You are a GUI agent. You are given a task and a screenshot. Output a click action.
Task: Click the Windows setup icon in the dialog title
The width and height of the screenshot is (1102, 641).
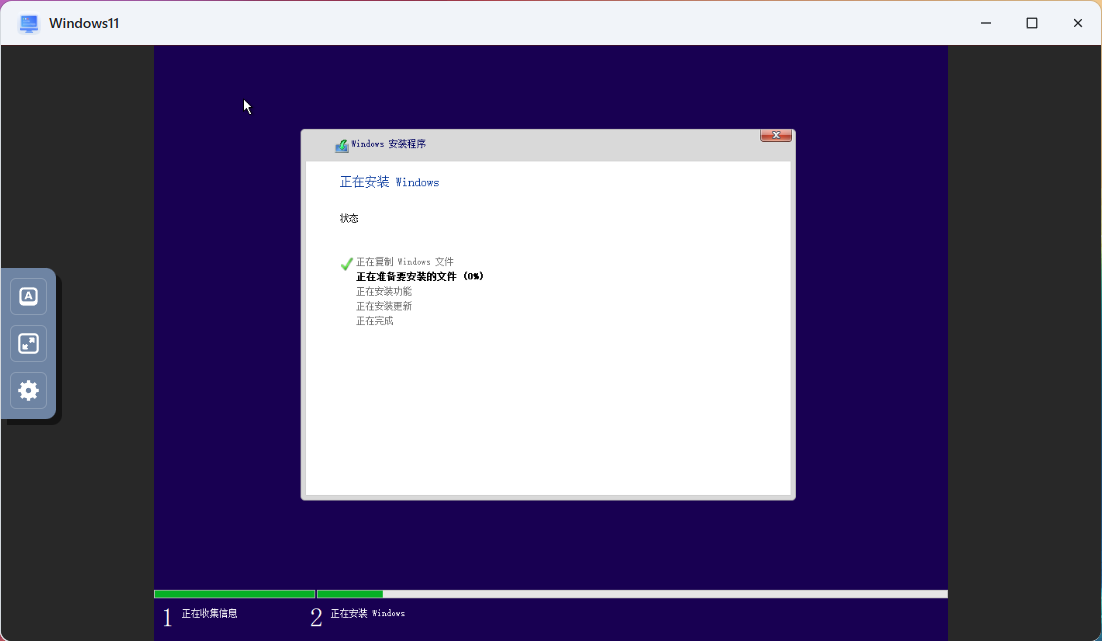pyautogui.click(x=342, y=145)
